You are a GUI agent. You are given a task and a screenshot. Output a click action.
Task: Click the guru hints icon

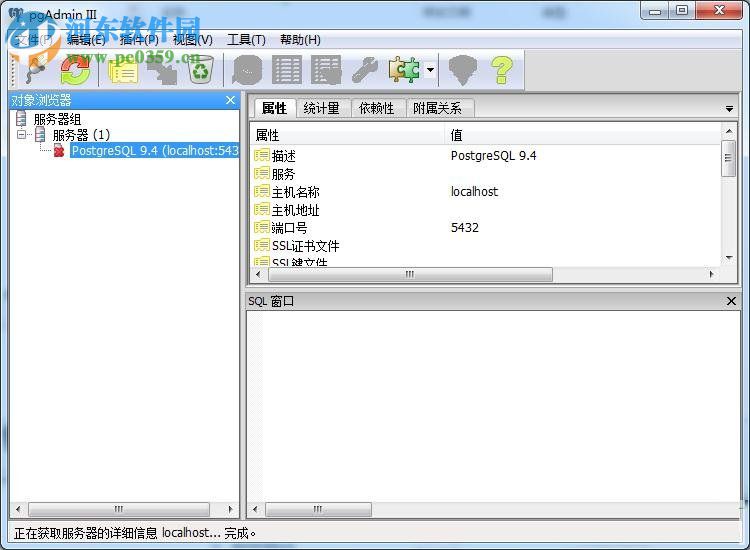tap(463, 70)
